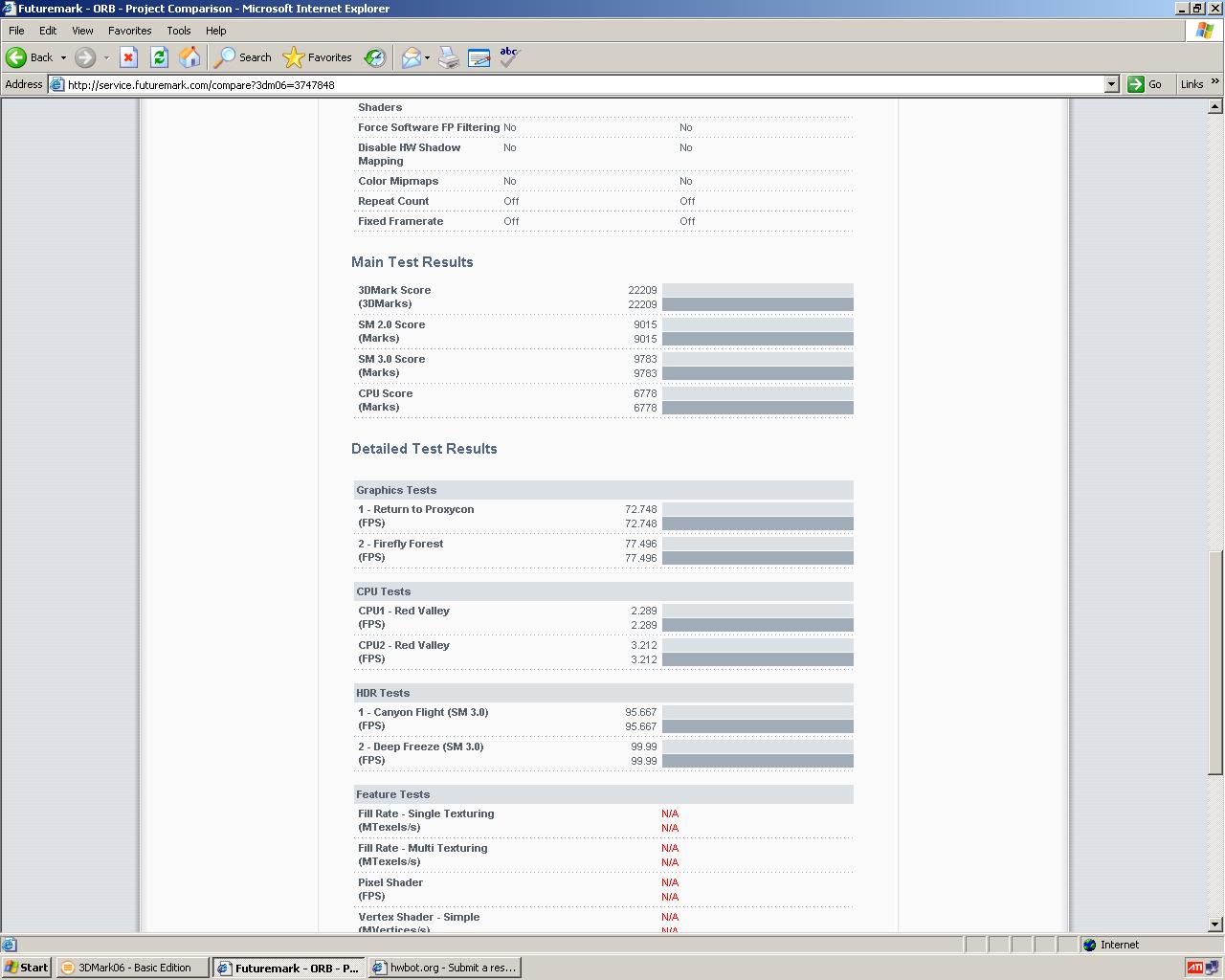
Task: Click the address bar URL field
Action: (x=584, y=84)
